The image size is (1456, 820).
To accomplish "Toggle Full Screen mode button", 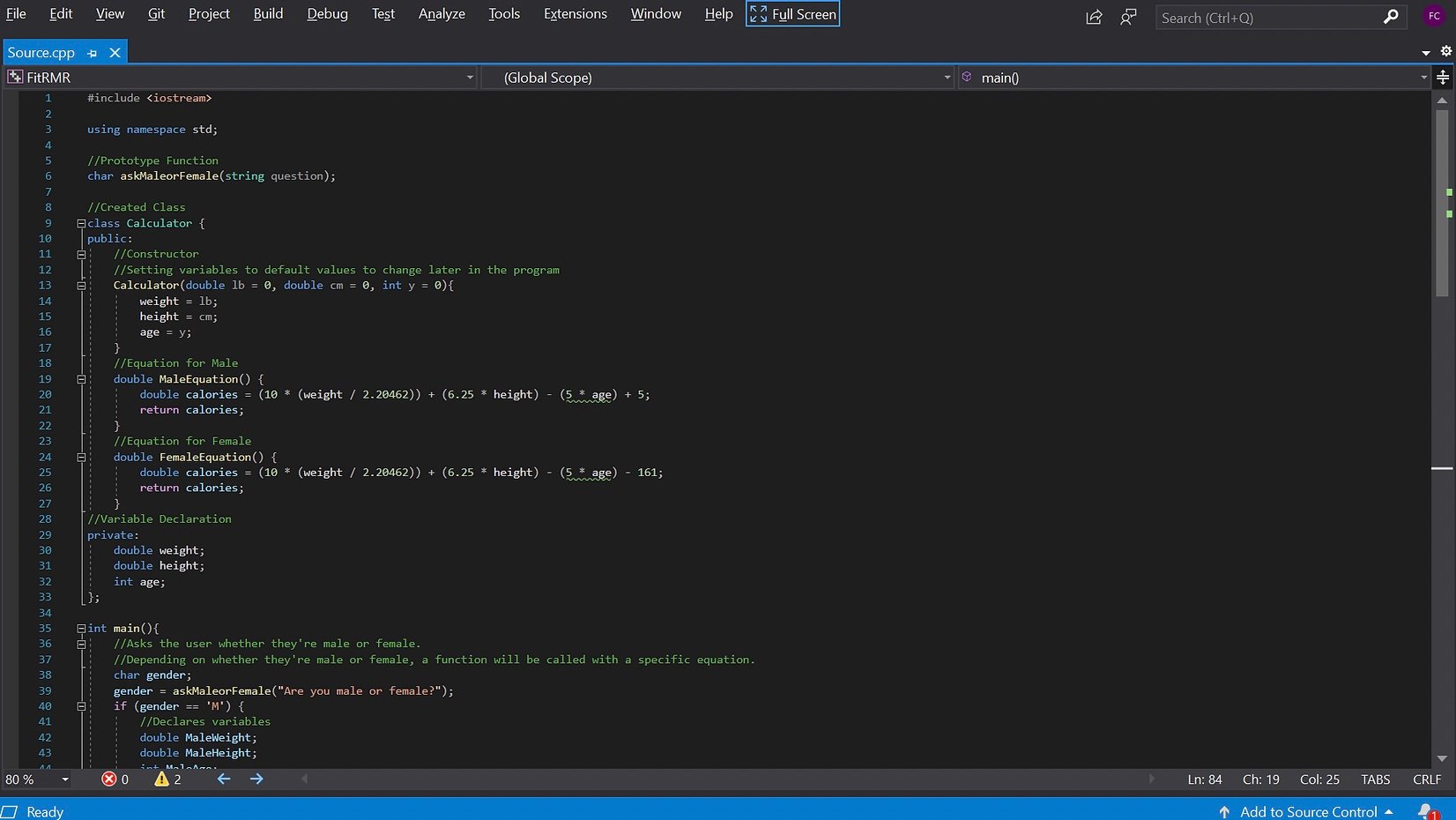I will pos(792,14).
